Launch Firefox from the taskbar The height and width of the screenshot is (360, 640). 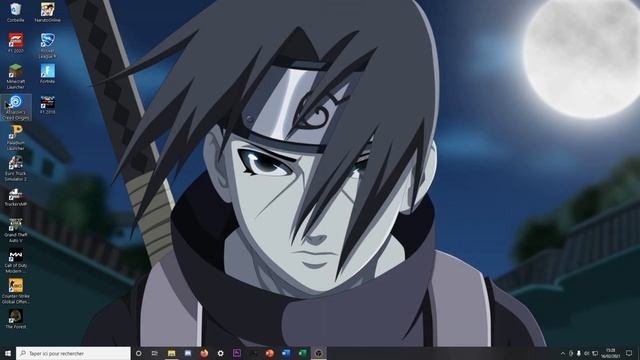(x=204, y=353)
